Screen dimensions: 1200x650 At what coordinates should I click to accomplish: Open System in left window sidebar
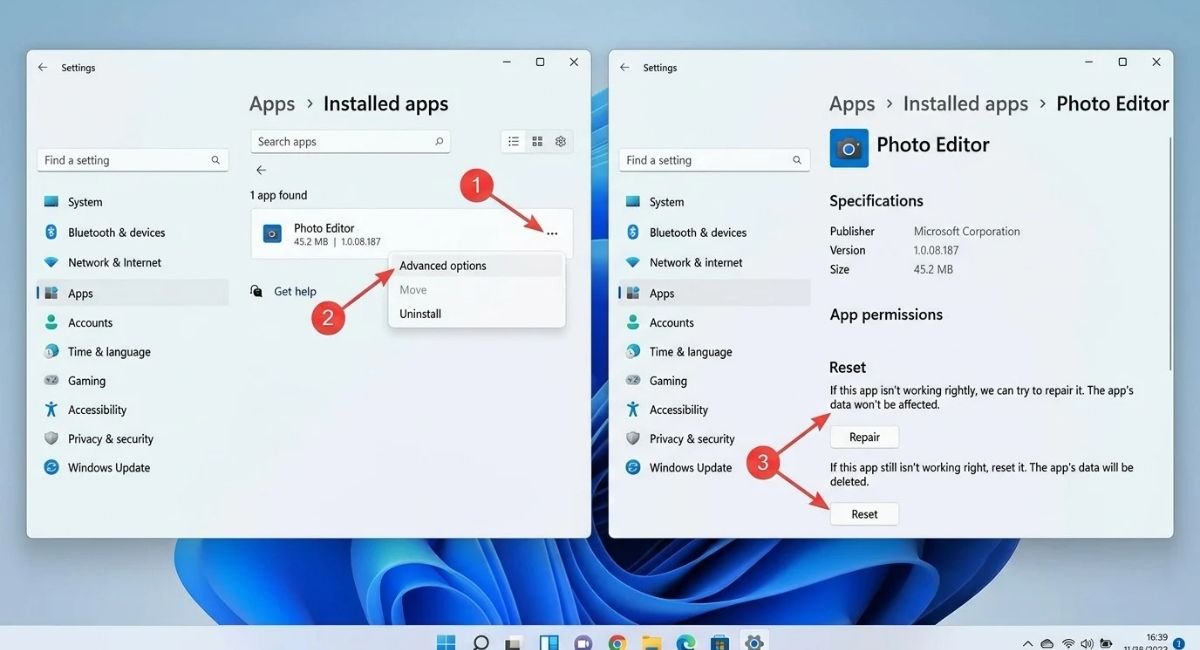click(x=132, y=202)
